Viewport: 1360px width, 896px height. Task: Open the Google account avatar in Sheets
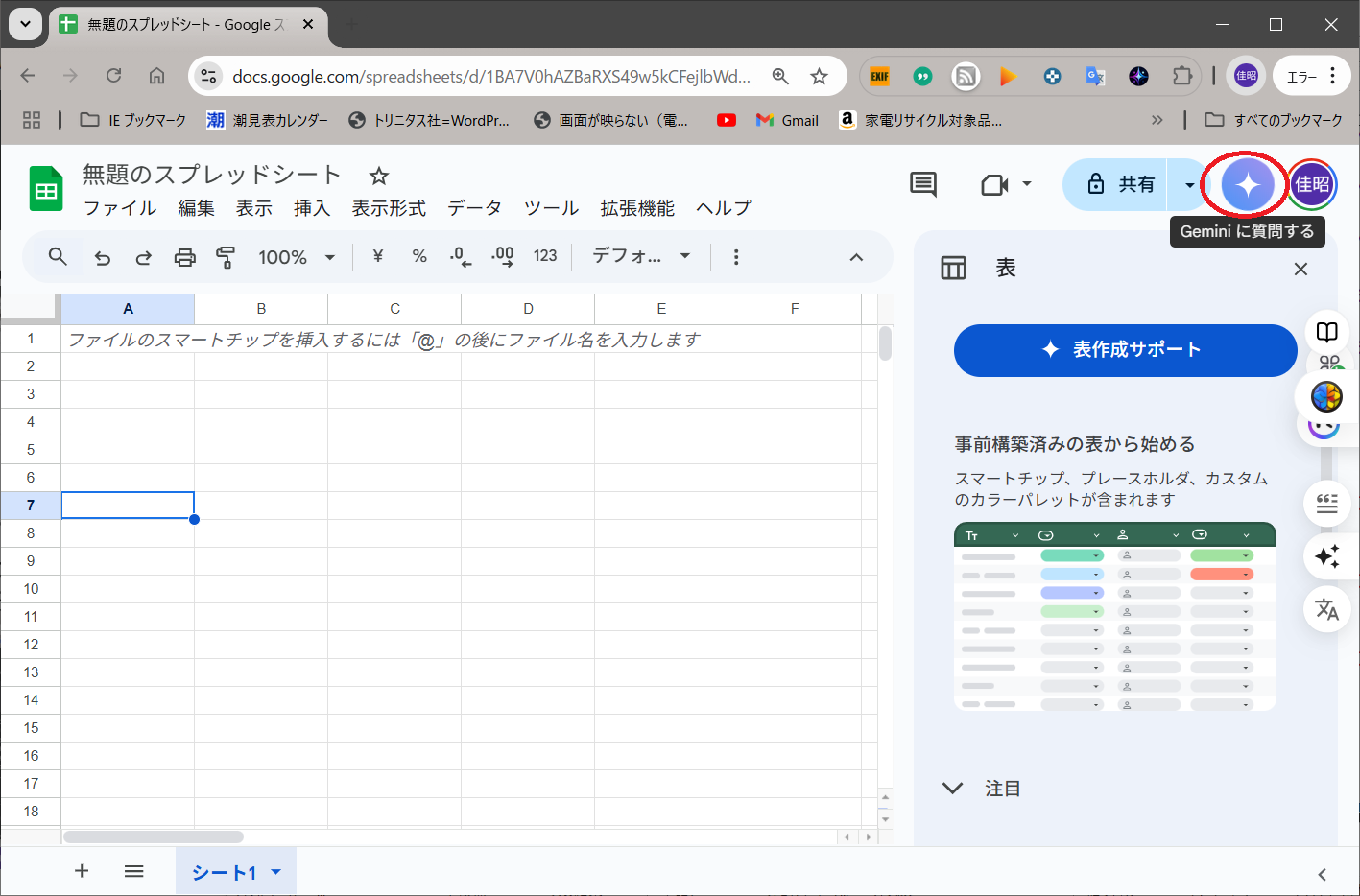(x=1312, y=184)
